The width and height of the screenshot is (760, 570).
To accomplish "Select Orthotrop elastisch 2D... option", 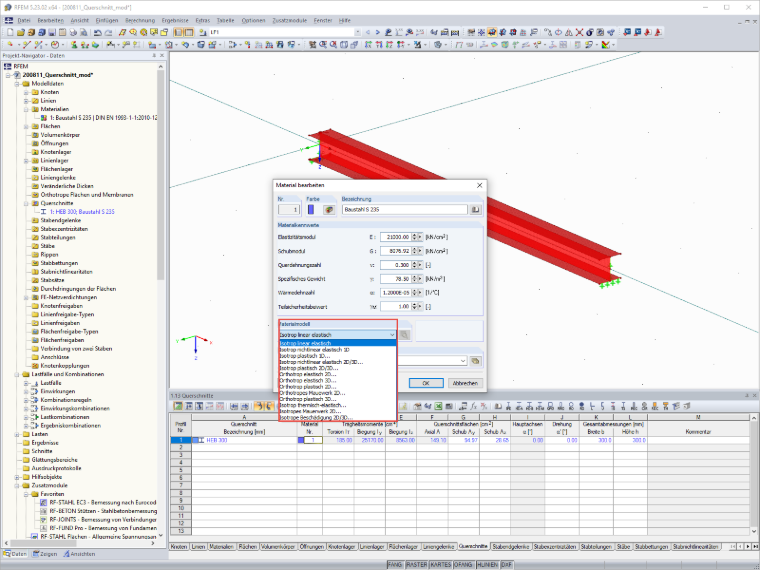I will [307, 374].
